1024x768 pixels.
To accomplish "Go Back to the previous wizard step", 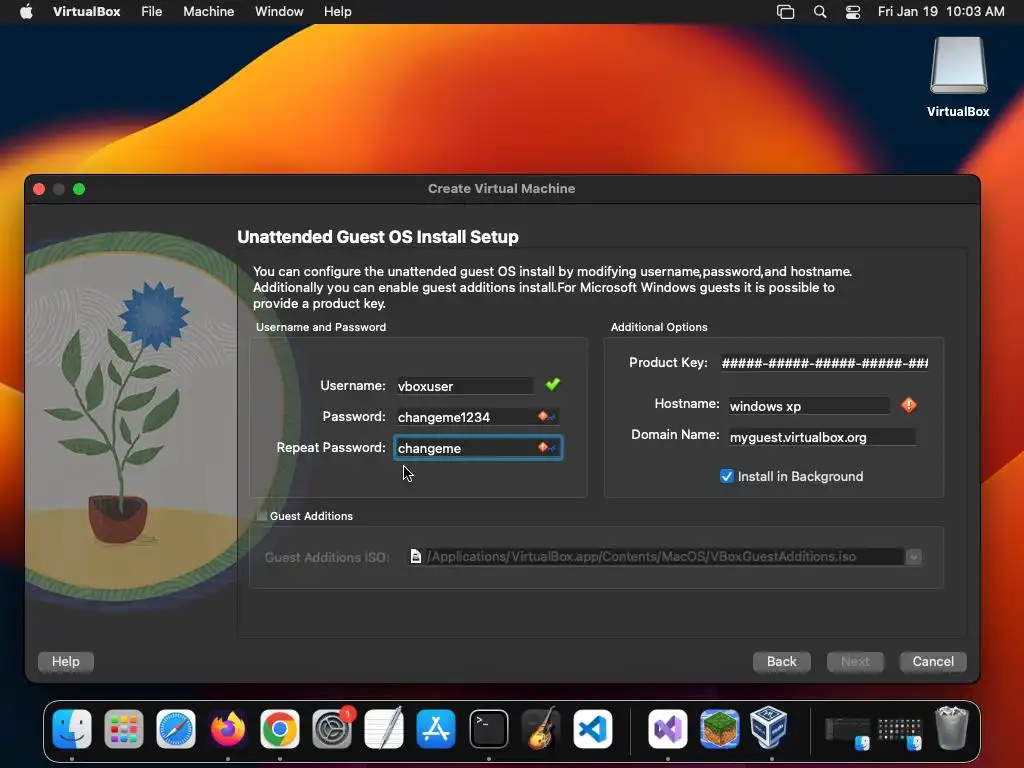I will tap(782, 662).
